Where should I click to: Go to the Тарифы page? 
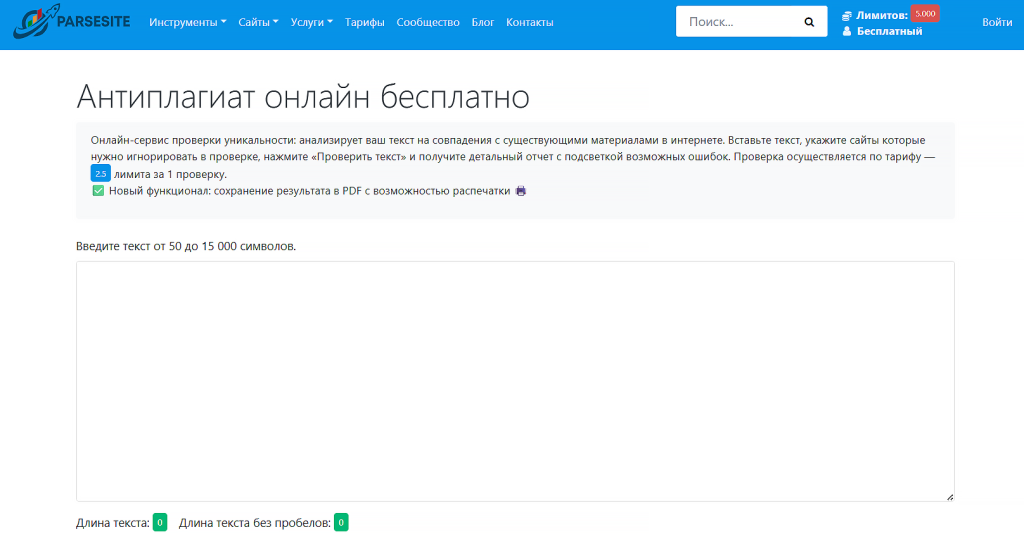[x=364, y=22]
